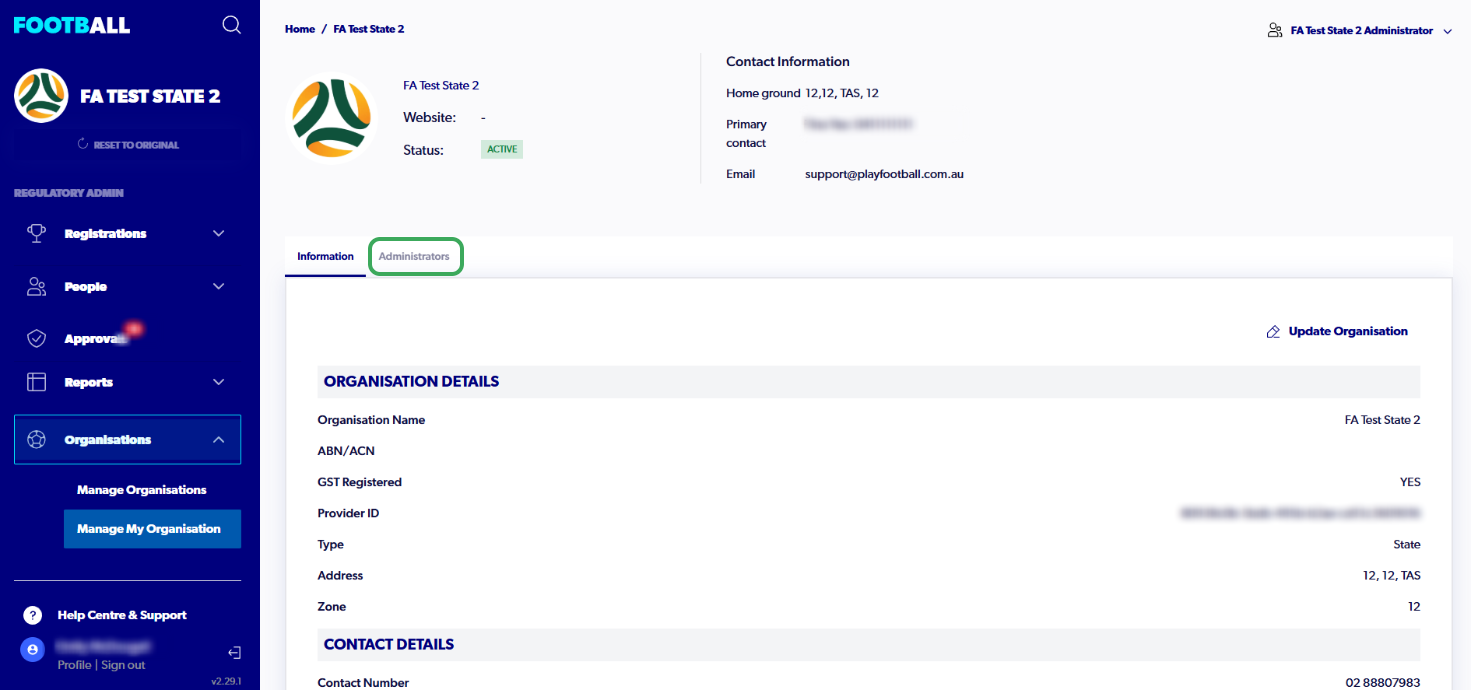Image resolution: width=1471 pixels, height=690 pixels.
Task: Click the sign-out arrow icon
Action: click(x=235, y=653)
